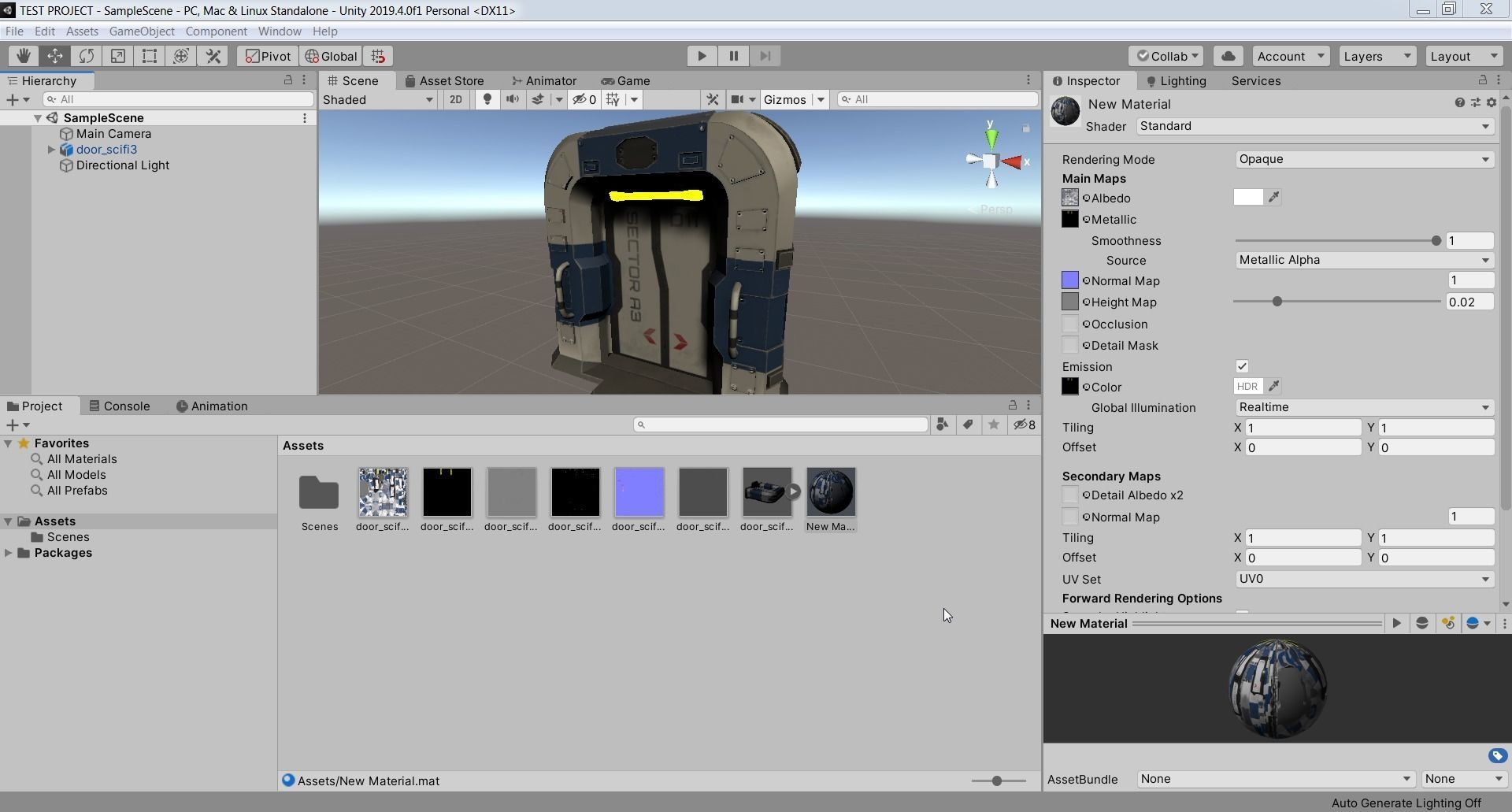Image resolution: width=1512 pixels, height=812 pixels.
Task: Toggle preview lighting icon
Action: pos(1448,624)
